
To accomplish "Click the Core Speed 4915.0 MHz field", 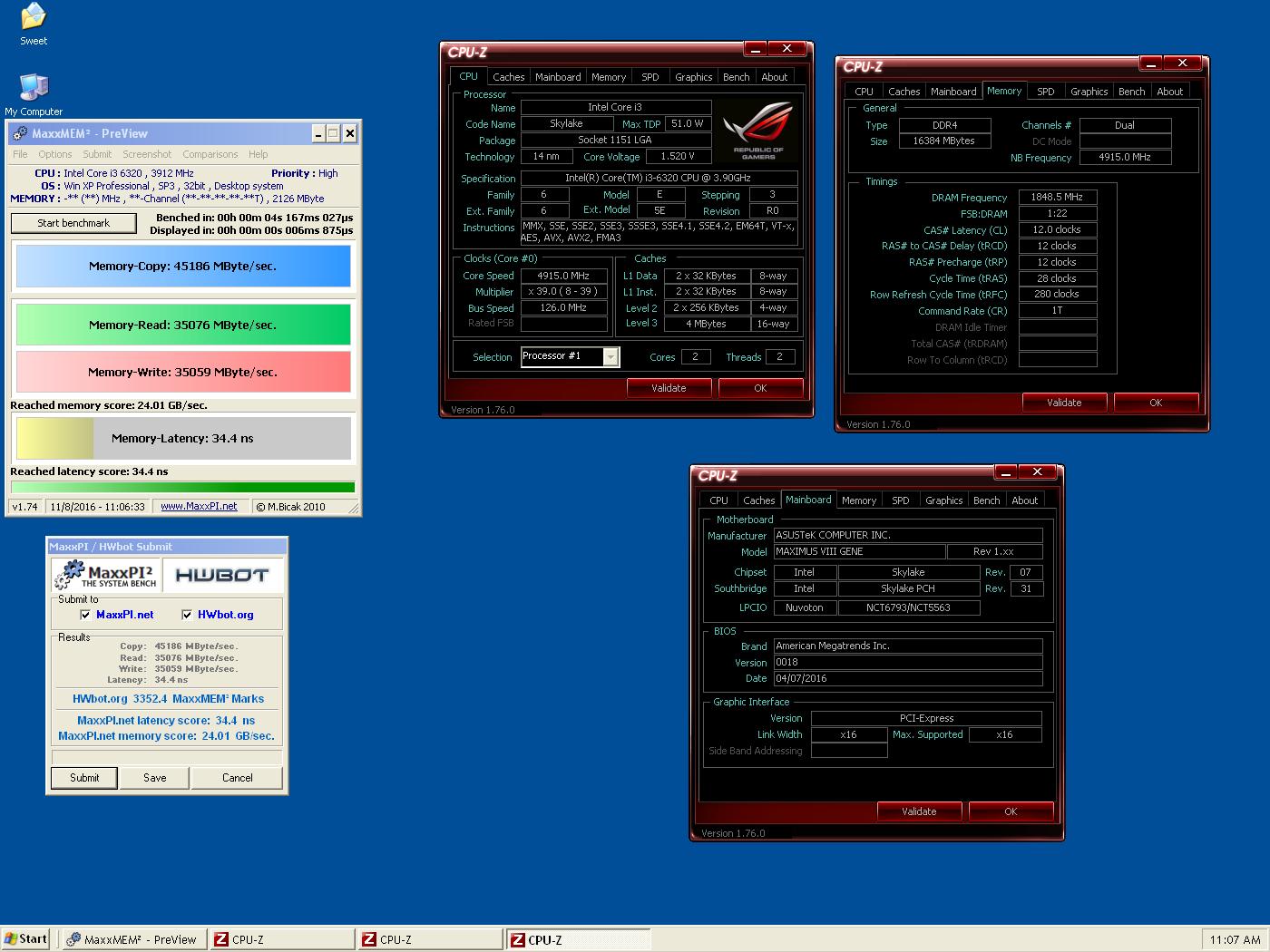I will click(563, 276).
